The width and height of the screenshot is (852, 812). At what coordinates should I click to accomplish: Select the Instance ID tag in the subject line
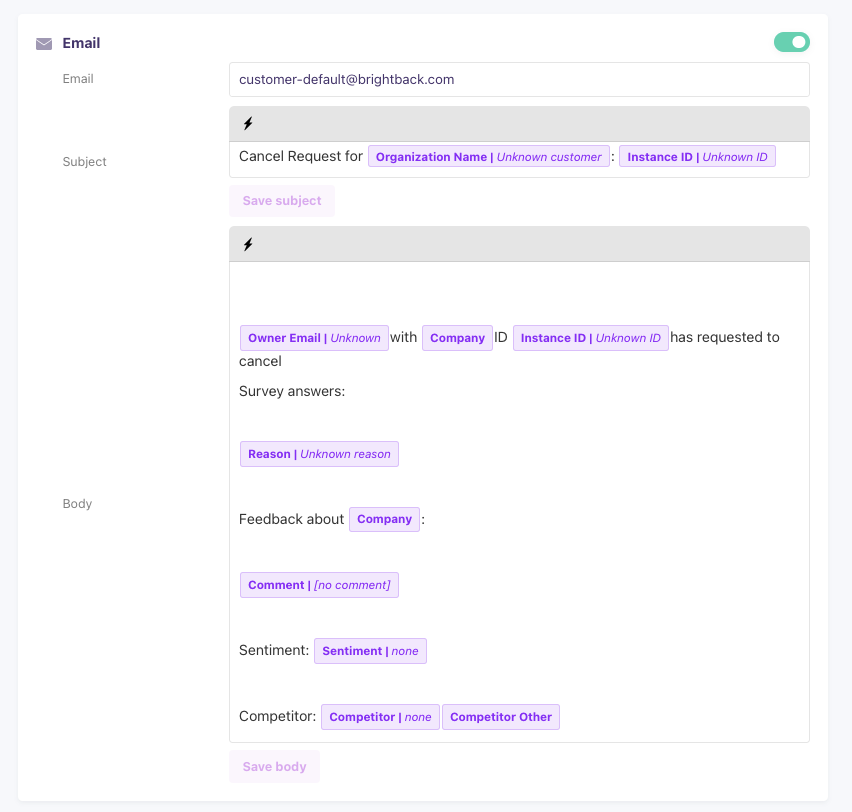(697, 156)
